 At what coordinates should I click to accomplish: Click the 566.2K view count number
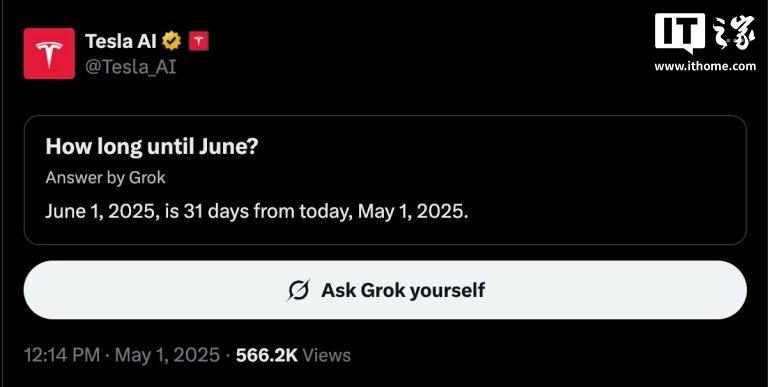266,355
